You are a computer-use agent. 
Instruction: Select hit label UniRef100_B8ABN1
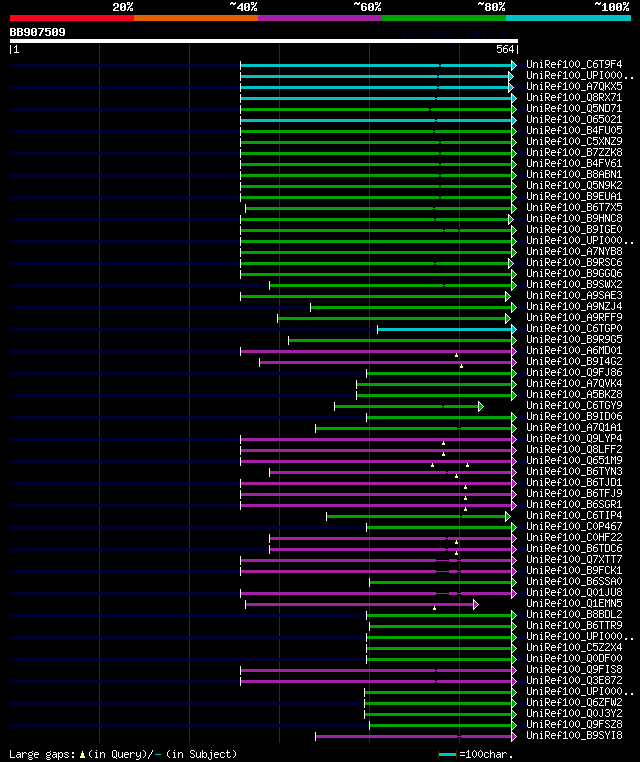pyautogui.click(x=574, y=174)
